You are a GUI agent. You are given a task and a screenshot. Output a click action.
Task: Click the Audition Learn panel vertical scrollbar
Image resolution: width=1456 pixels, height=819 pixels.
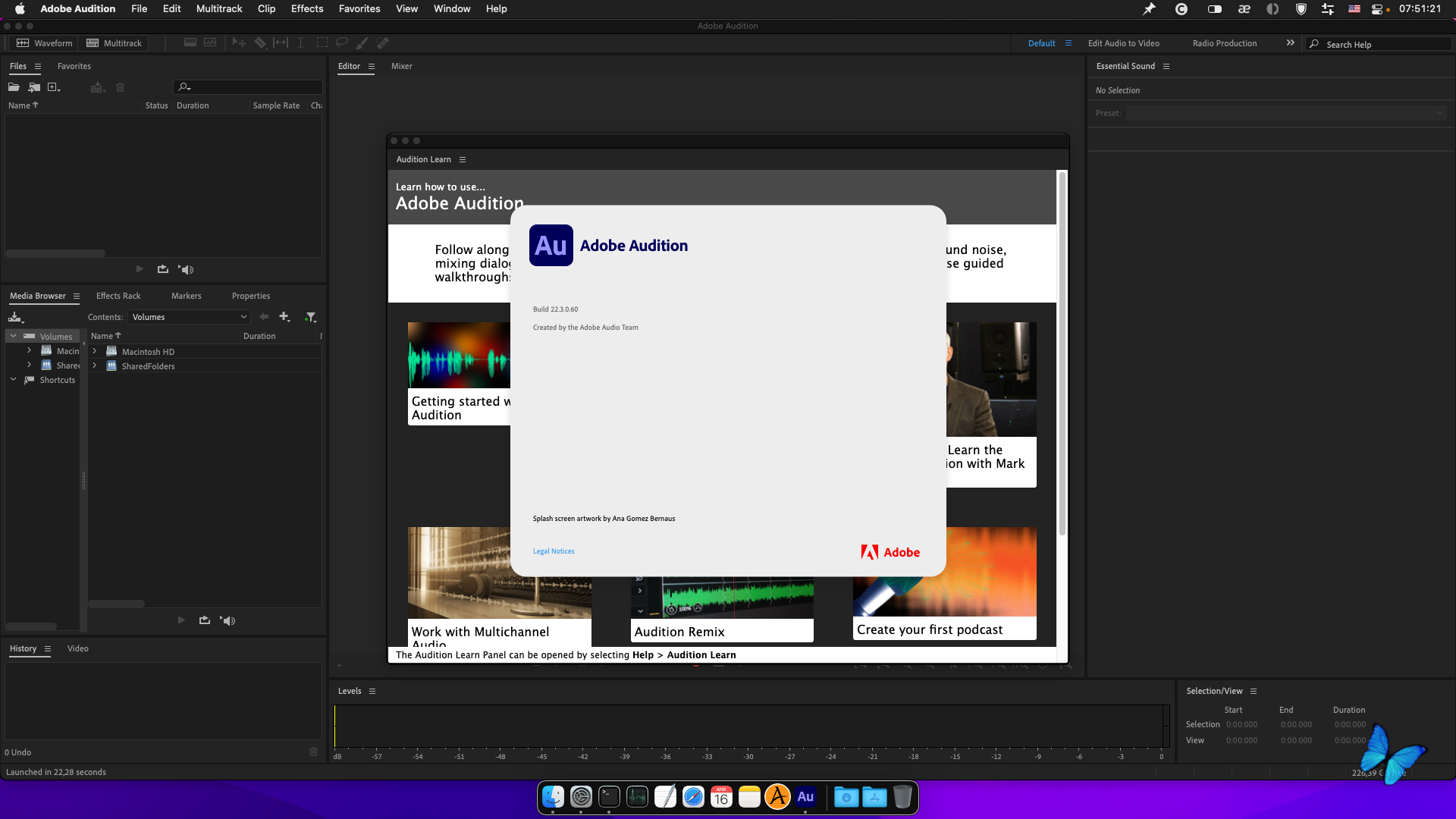1062,353
